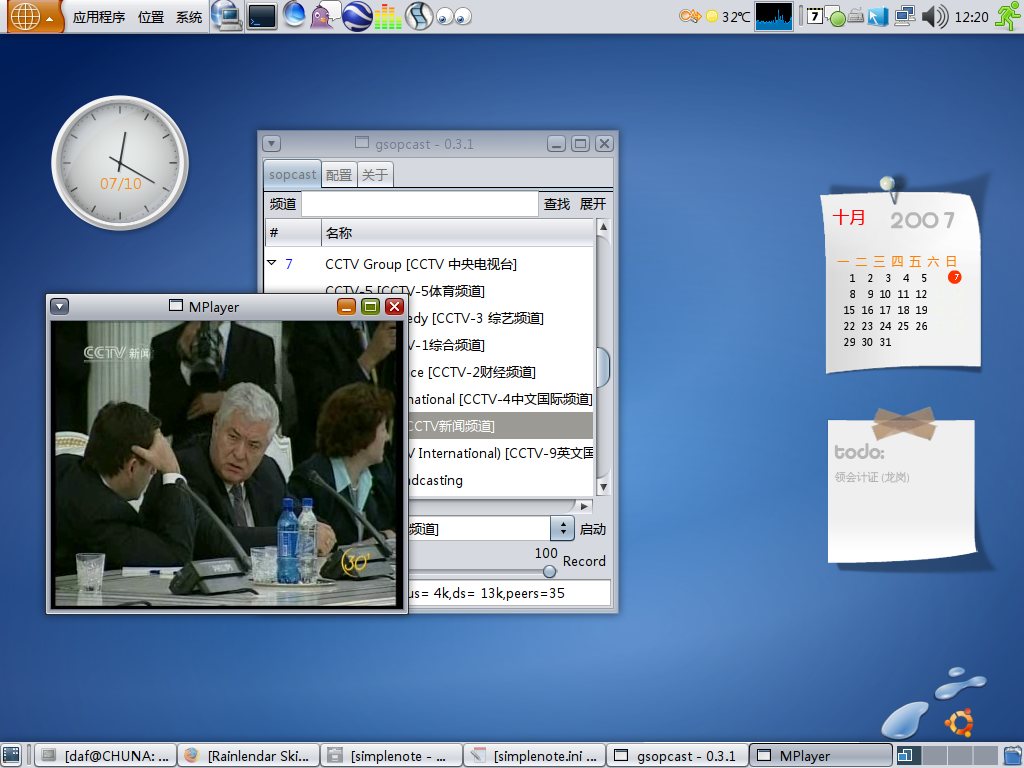Launch the terminal from the top panel
The height and width of the screenshot is (768, 1024).
tap(261, 16)
